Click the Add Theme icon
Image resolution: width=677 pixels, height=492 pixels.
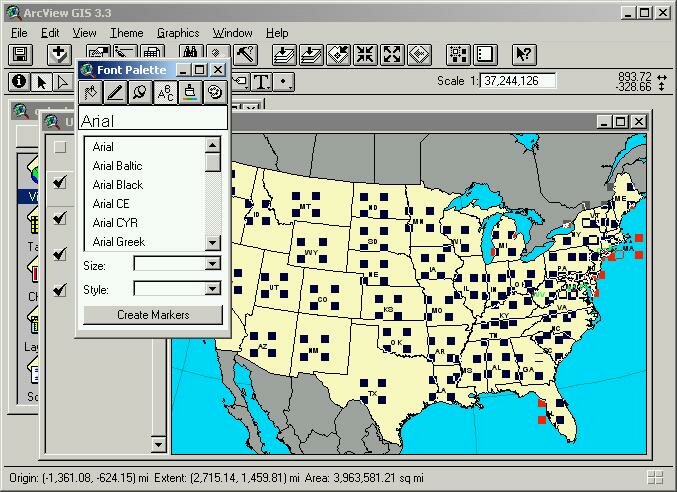click(x=59, y=55)
